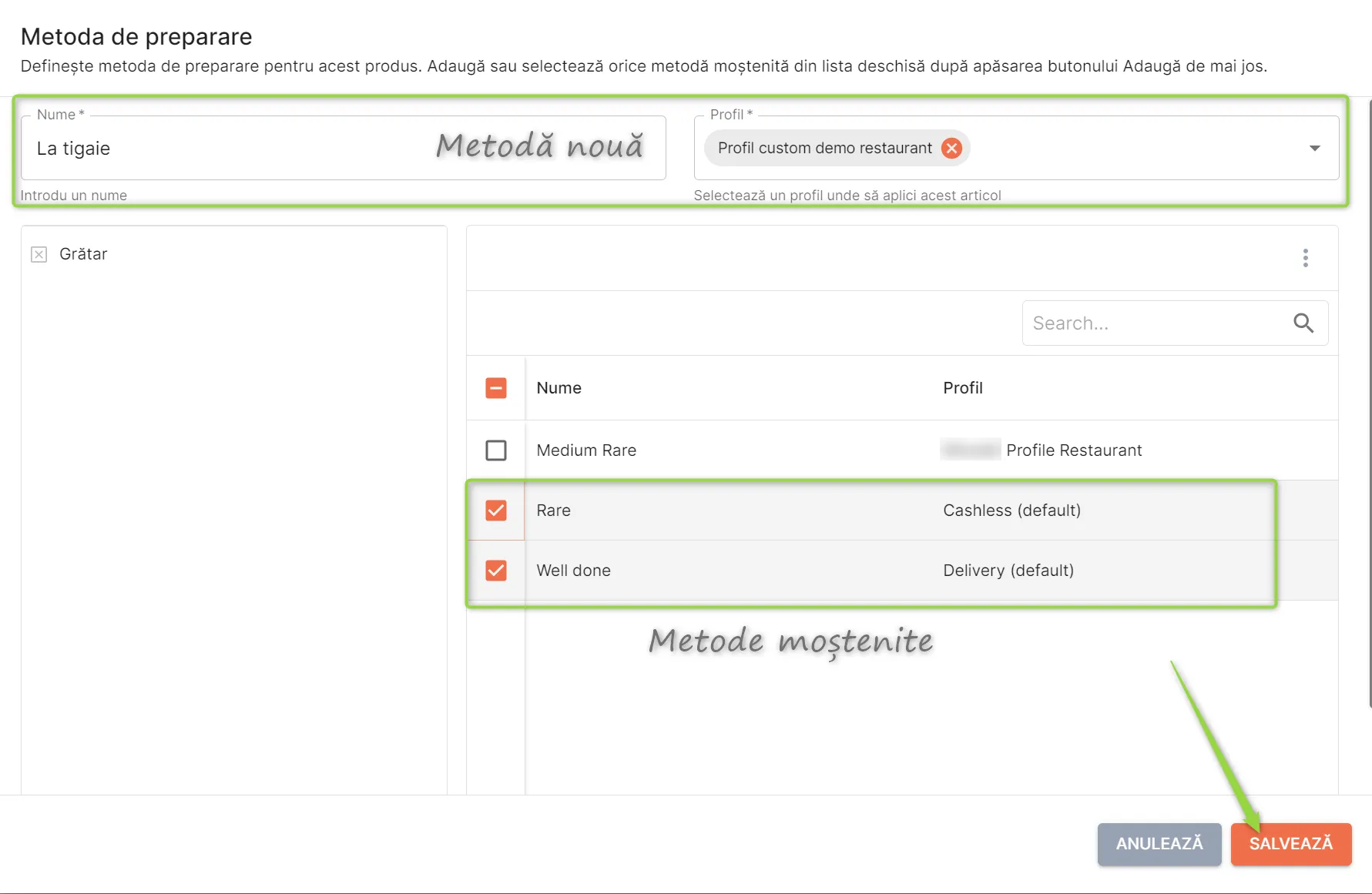Screen dimensions: 1372x894
Task: Uncheck the Rare checkbox
Action: (496, 511)
